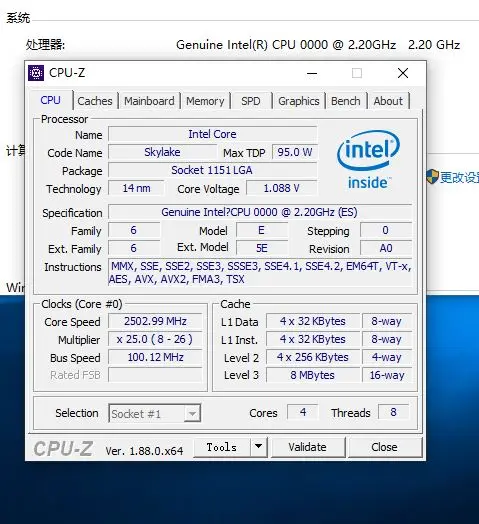The width and height of the screenshot is (479, 524).
Task: Click the Multiplier value x 25.0 (8 - 26)
Action: 155,340
